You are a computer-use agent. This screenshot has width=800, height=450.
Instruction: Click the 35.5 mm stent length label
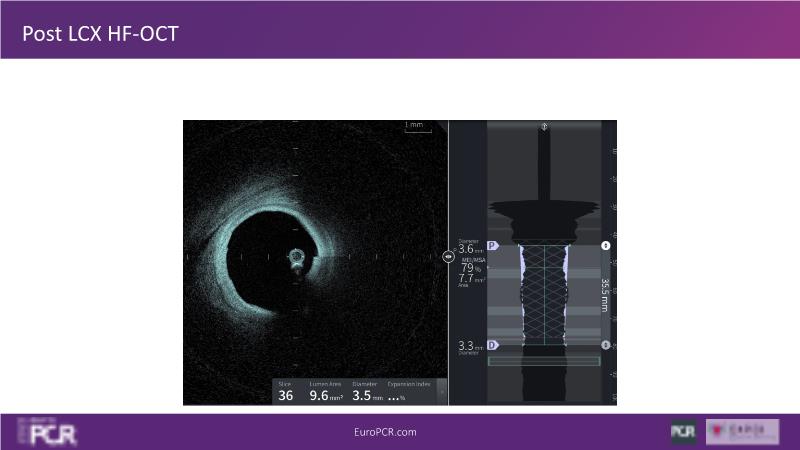point(606,295)
